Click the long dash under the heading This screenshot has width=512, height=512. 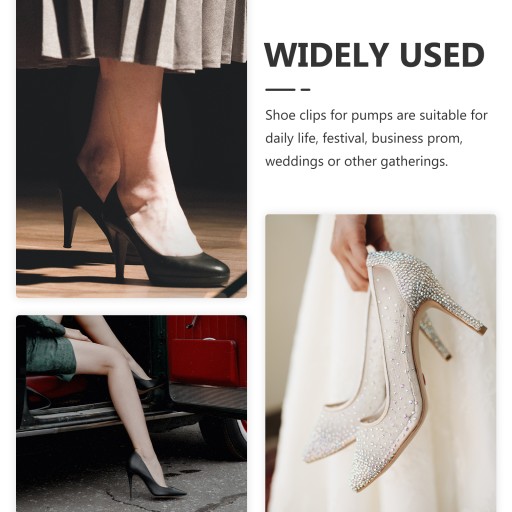pos(280,89)
